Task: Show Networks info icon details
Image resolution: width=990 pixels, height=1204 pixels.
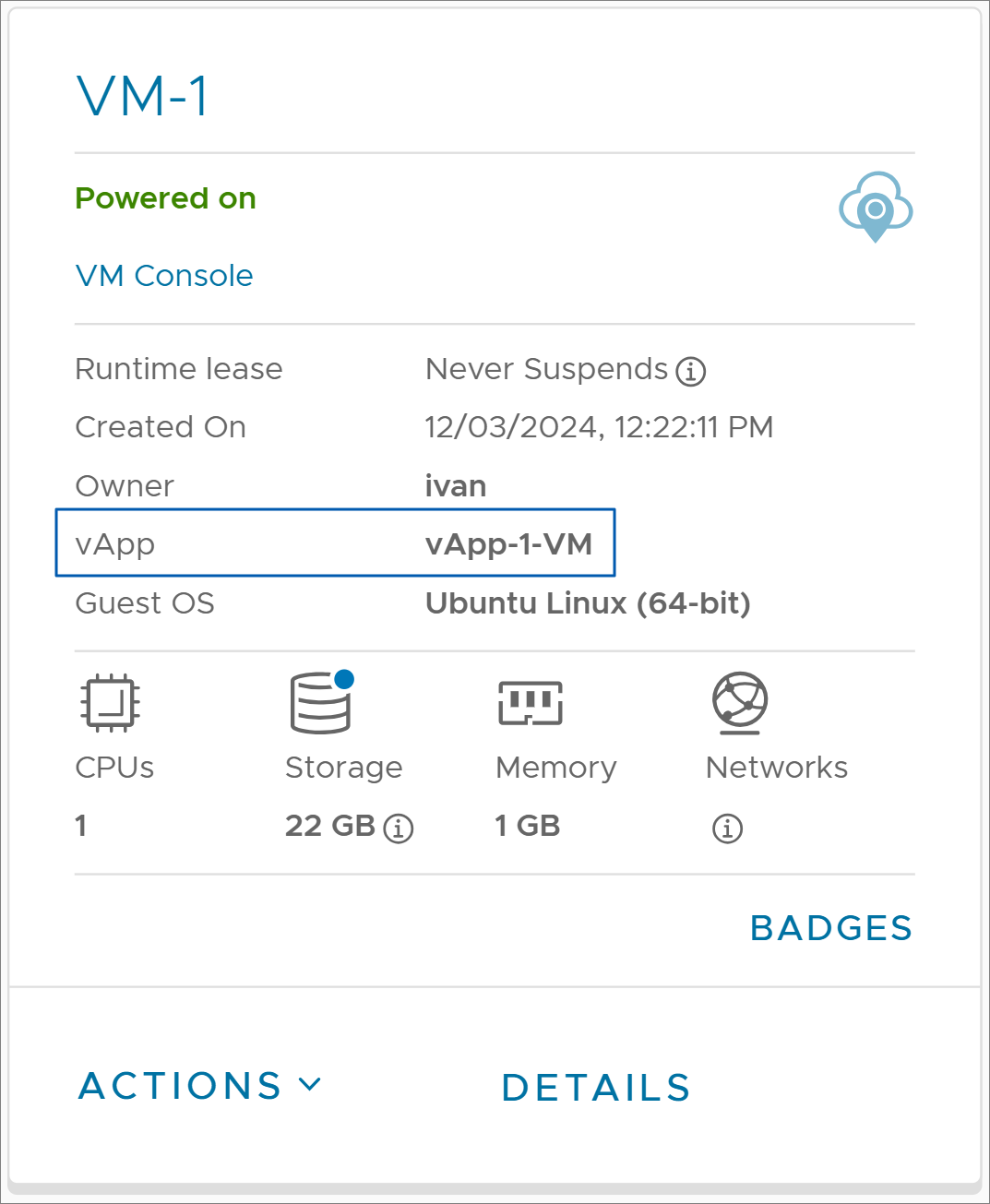Action: [x=727, y=828]
